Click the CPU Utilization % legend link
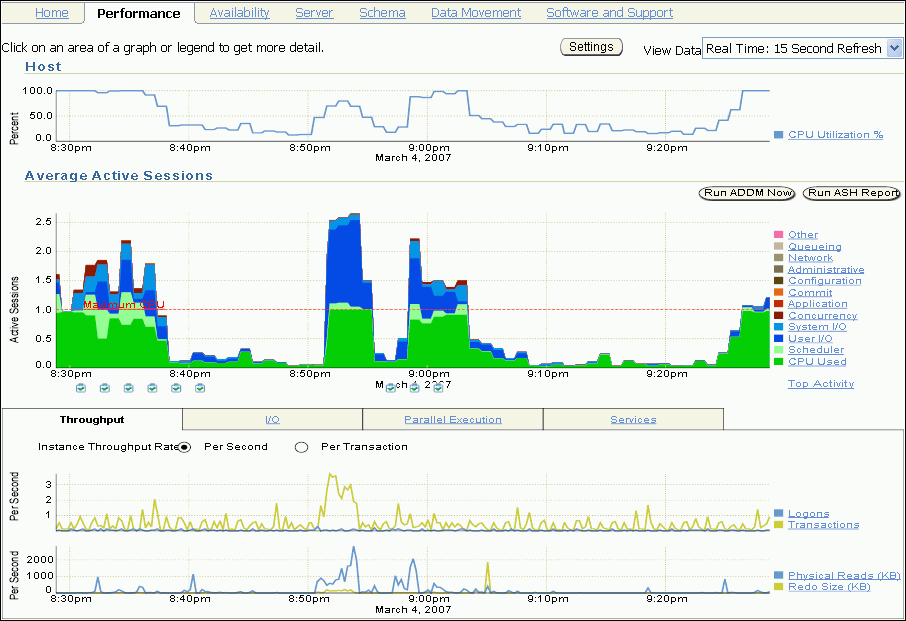Screen dimensions: 906x621 pos(835,135)
